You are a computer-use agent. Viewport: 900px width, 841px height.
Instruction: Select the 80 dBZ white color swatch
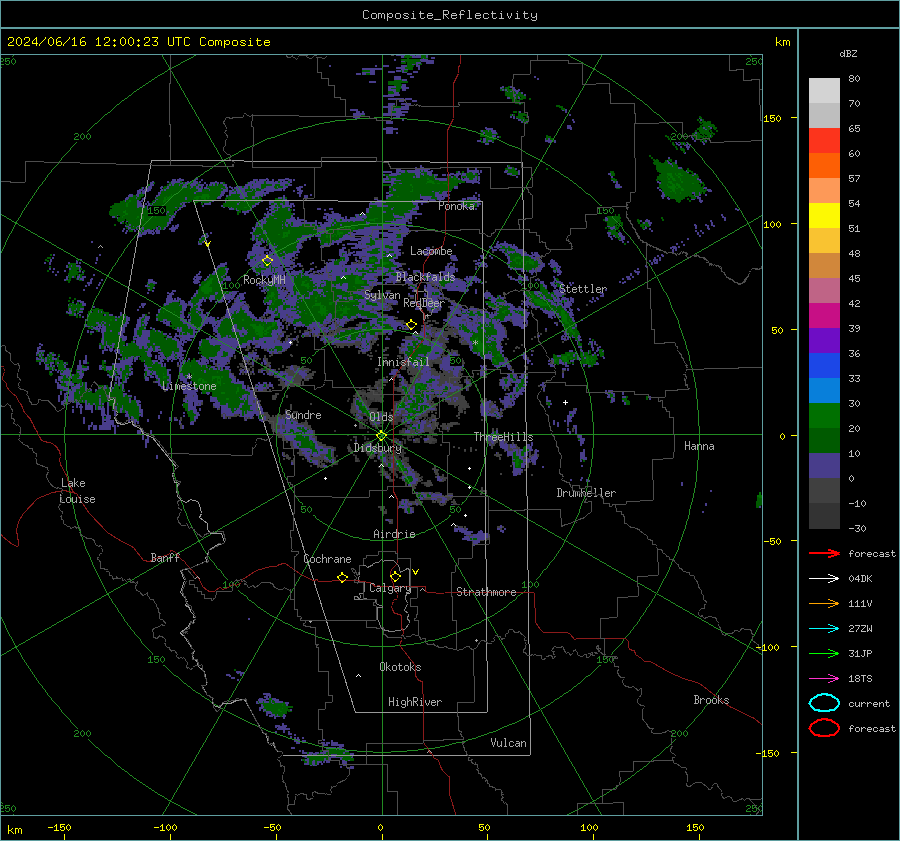824,90
